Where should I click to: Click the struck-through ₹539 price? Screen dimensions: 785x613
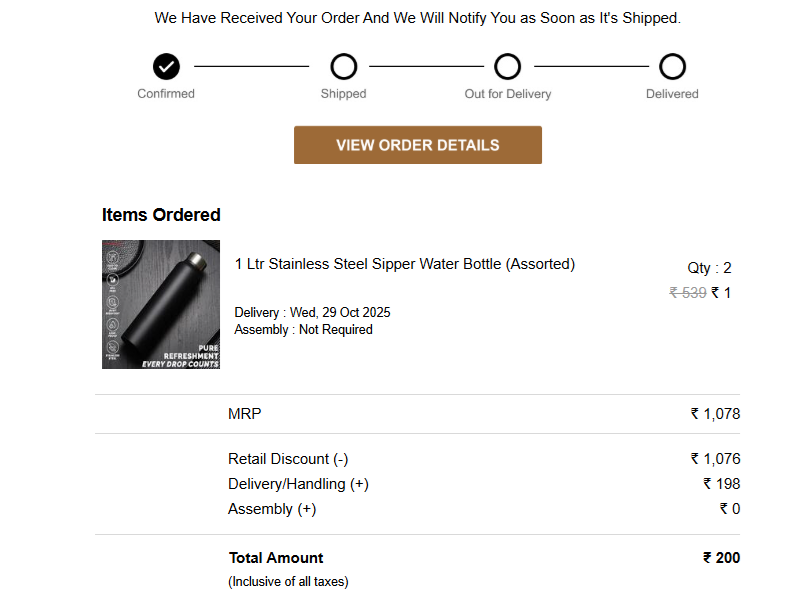[x=688, y=293]
